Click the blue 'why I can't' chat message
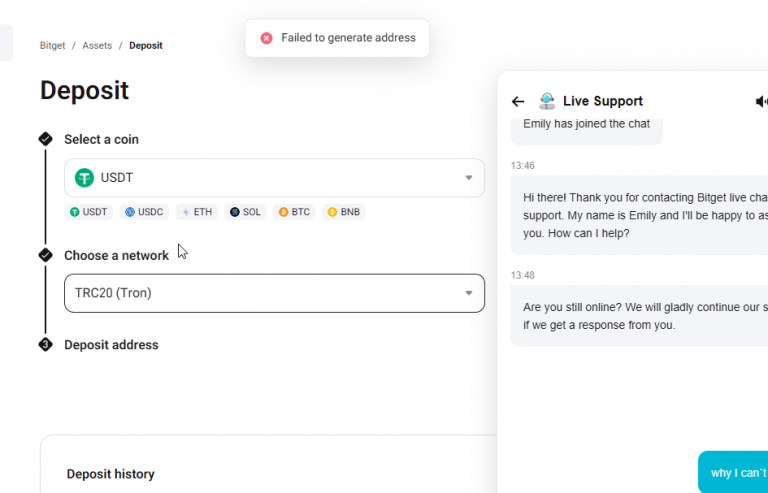Screen dimensions: 768x493 (733, 472)
